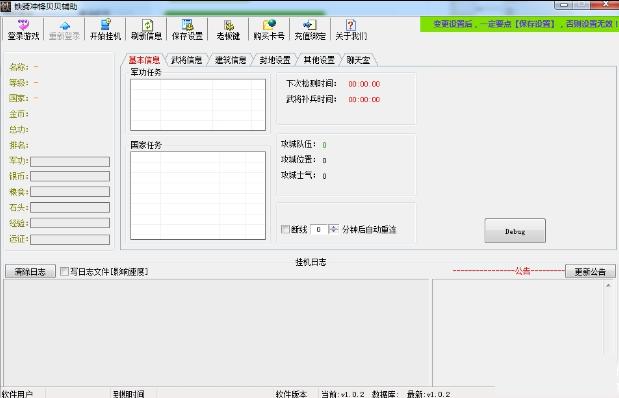The width and height of the screenshot is (619, 398).
Task: Click the 银币 progress bar
Action: [70, 176]
